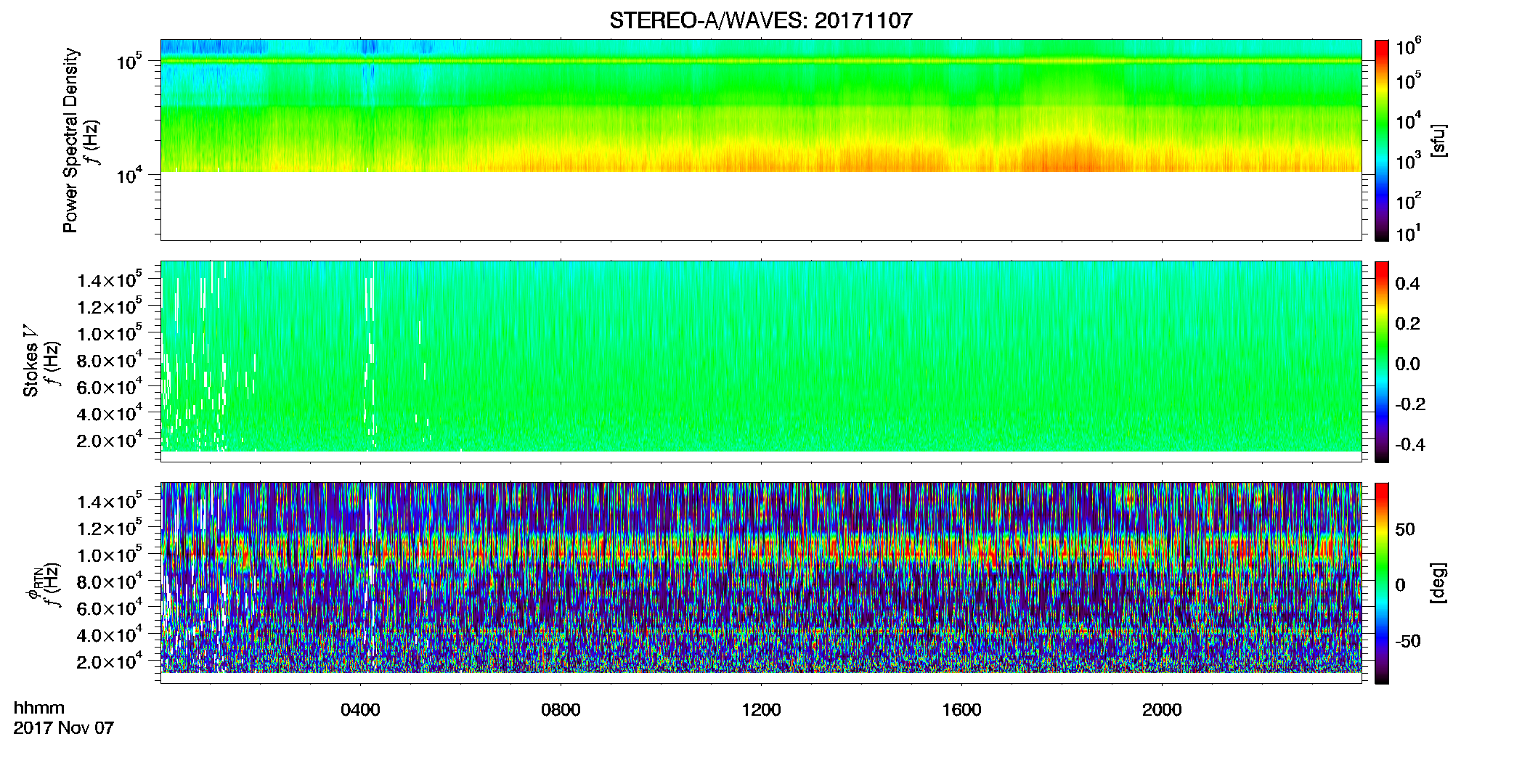The width and height of the screenshot is (1522, 784).
Task: Select the 0800 time axis label
Action: coord(561,710)
